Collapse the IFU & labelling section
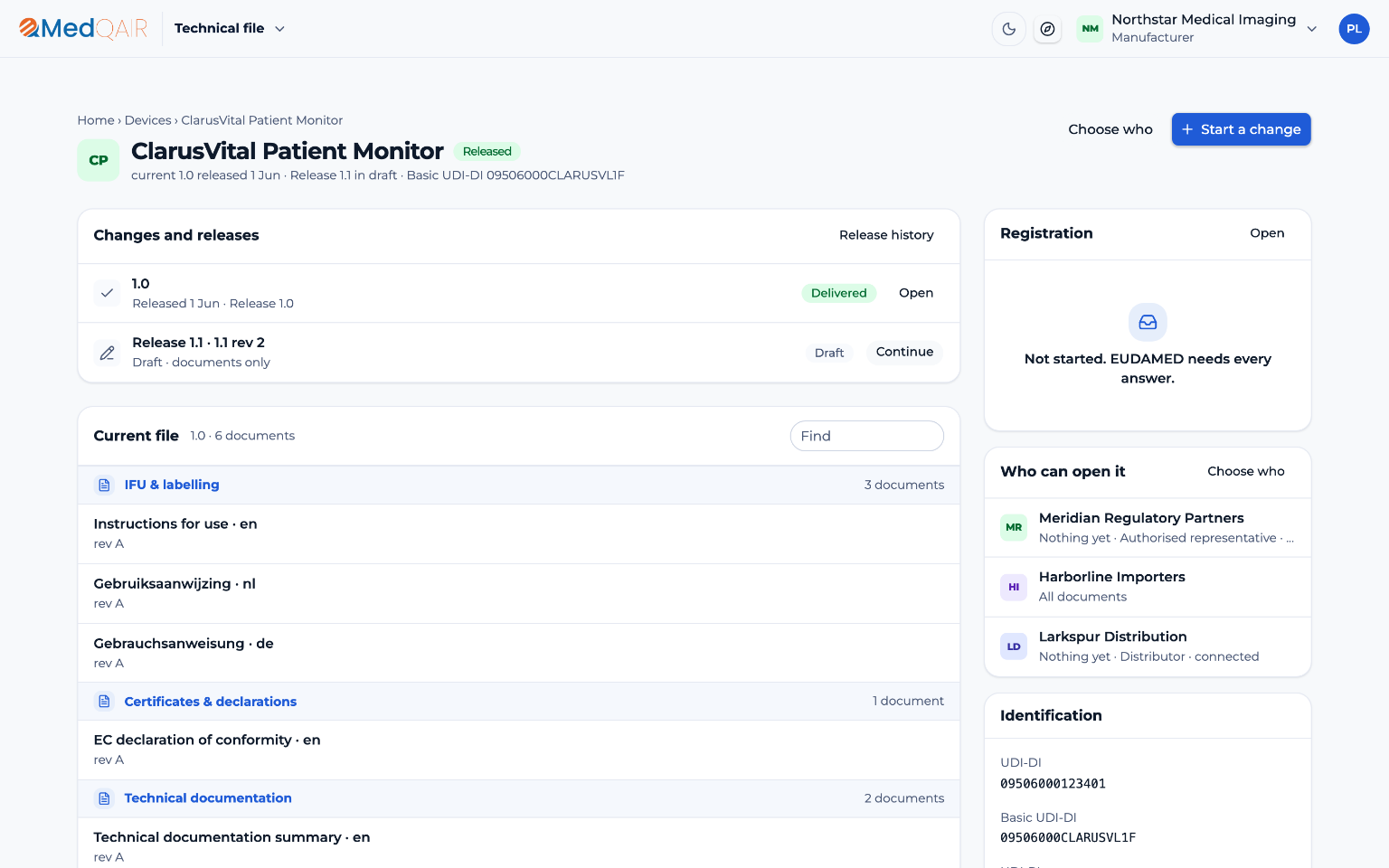 click(519, 485)
